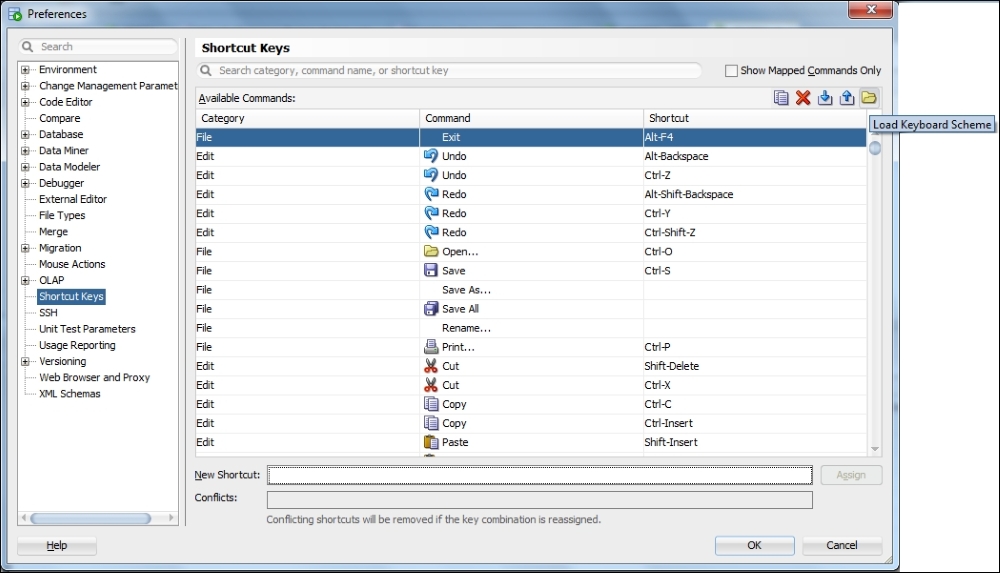This screenshot has height=573, width=1000.
Task: Click the Preferences window title icon
Action: click(15, 13)
